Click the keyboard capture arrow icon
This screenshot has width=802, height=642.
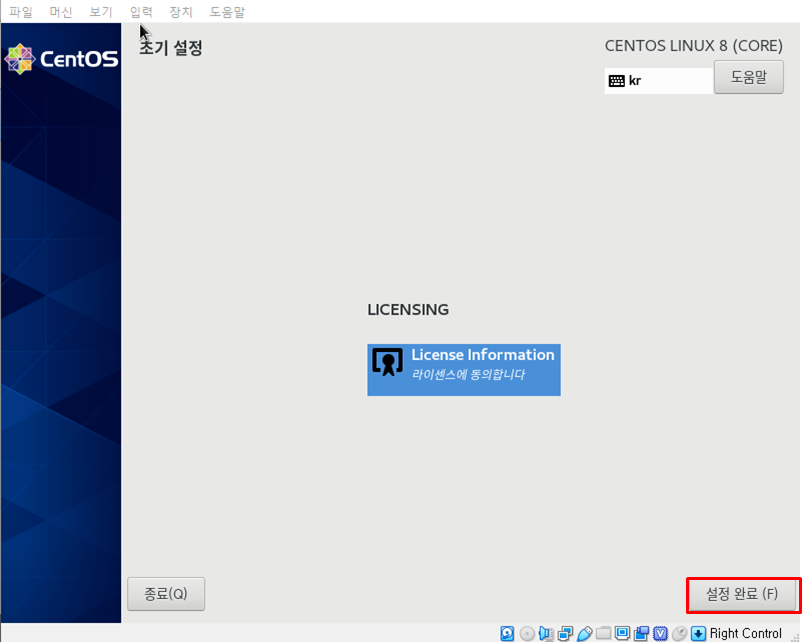[x=698, y=633]
